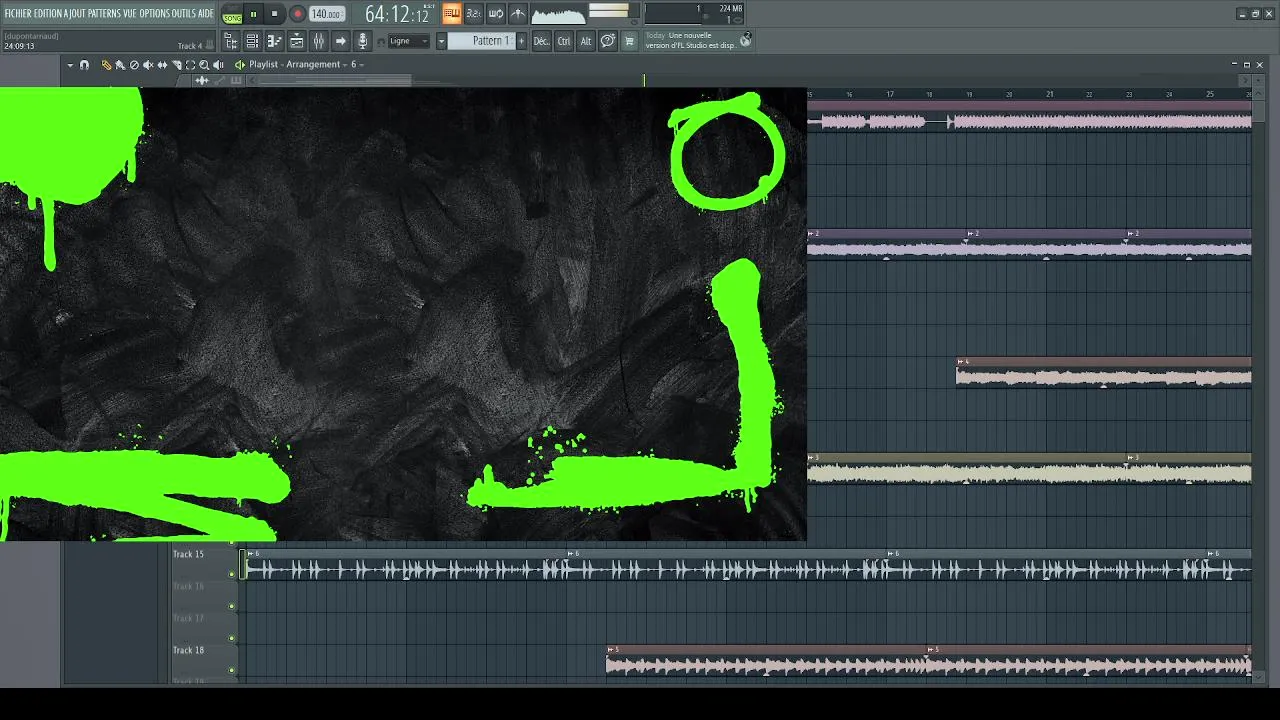Click the Déc. button
Viewport: 1280px width, 720px height.
coord(541,41)
